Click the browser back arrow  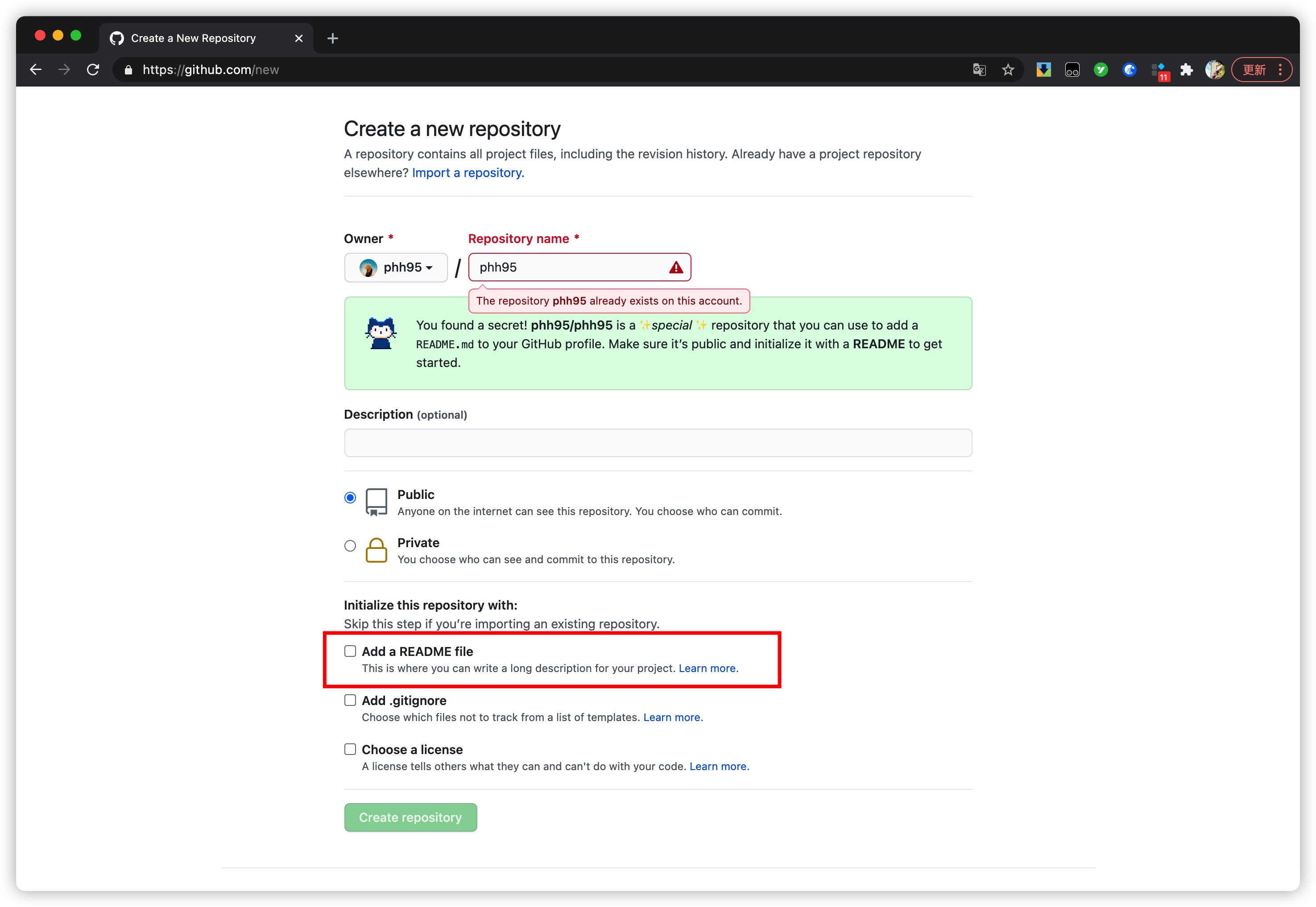tap(36, 70)
